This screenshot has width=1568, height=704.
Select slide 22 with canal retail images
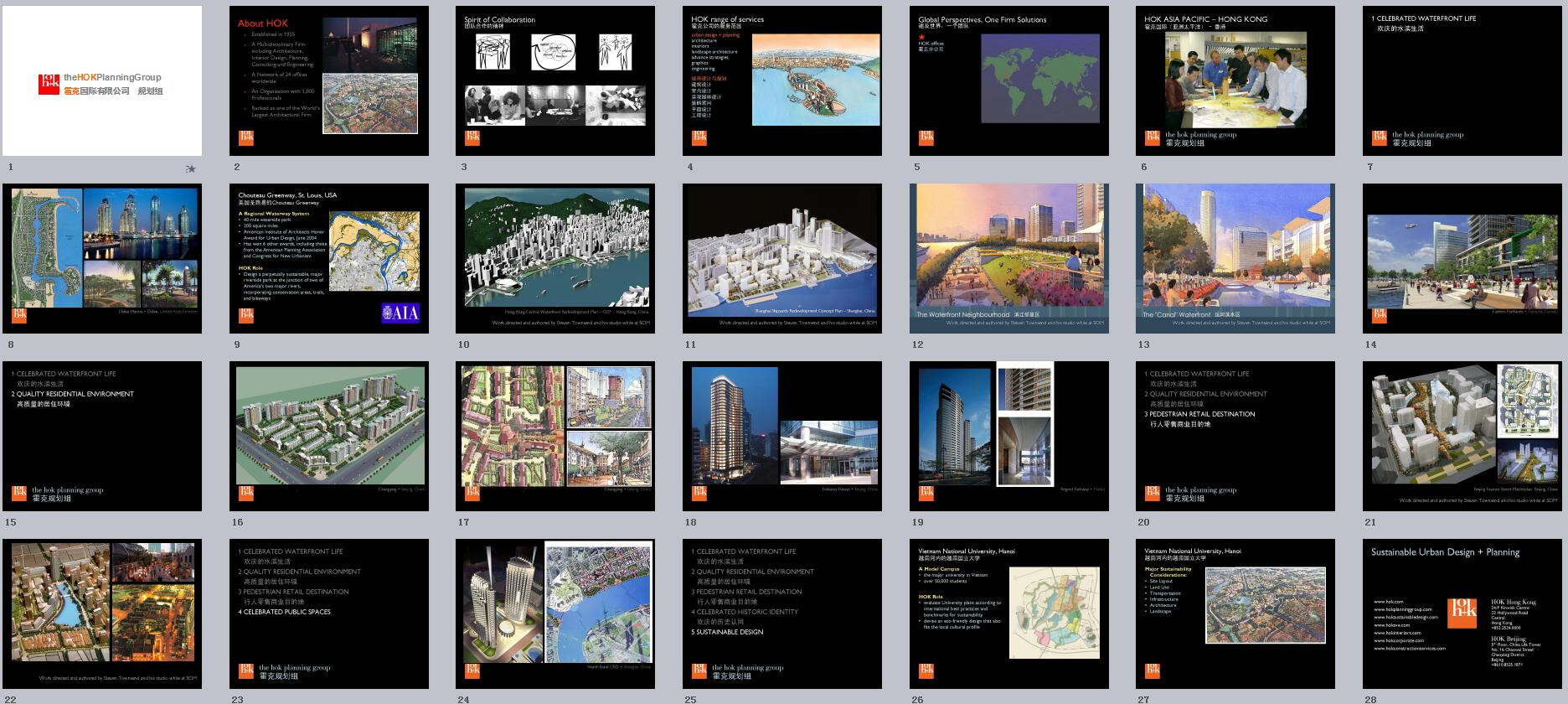pos(102,614)
